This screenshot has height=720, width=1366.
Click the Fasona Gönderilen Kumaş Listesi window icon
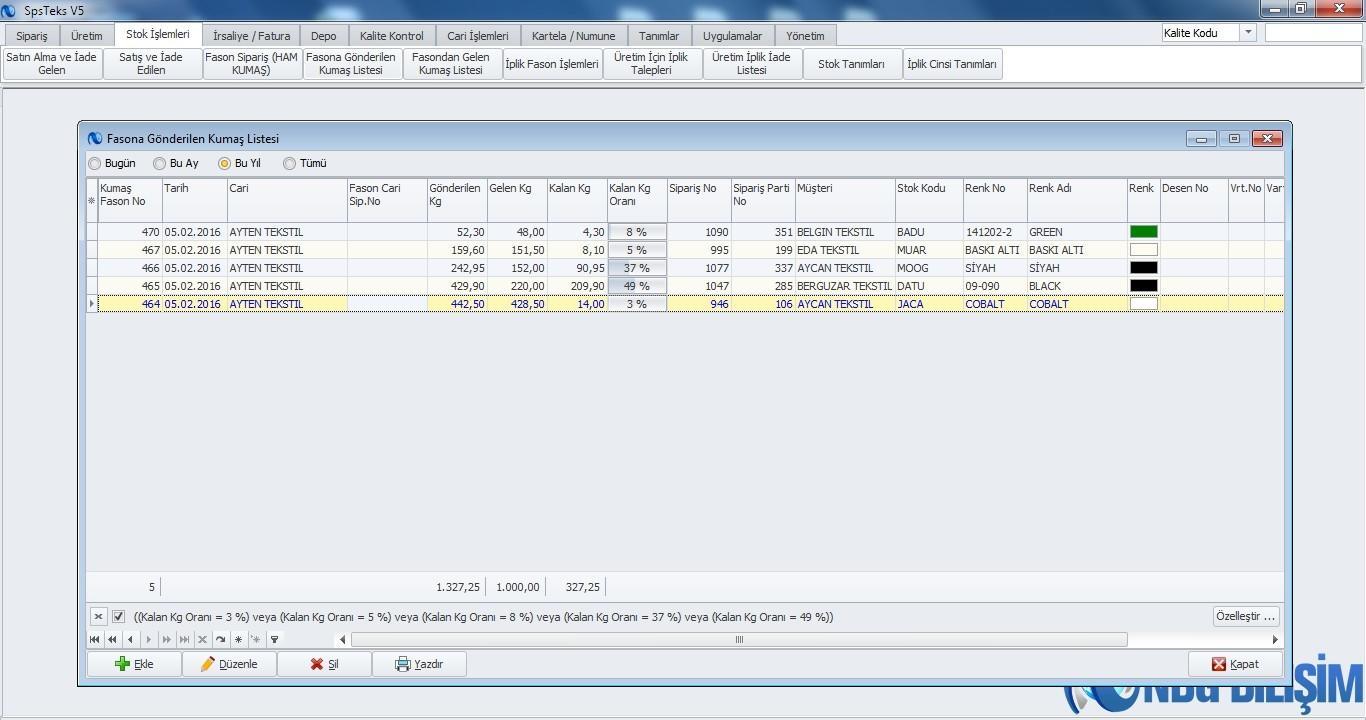[95, 139]
